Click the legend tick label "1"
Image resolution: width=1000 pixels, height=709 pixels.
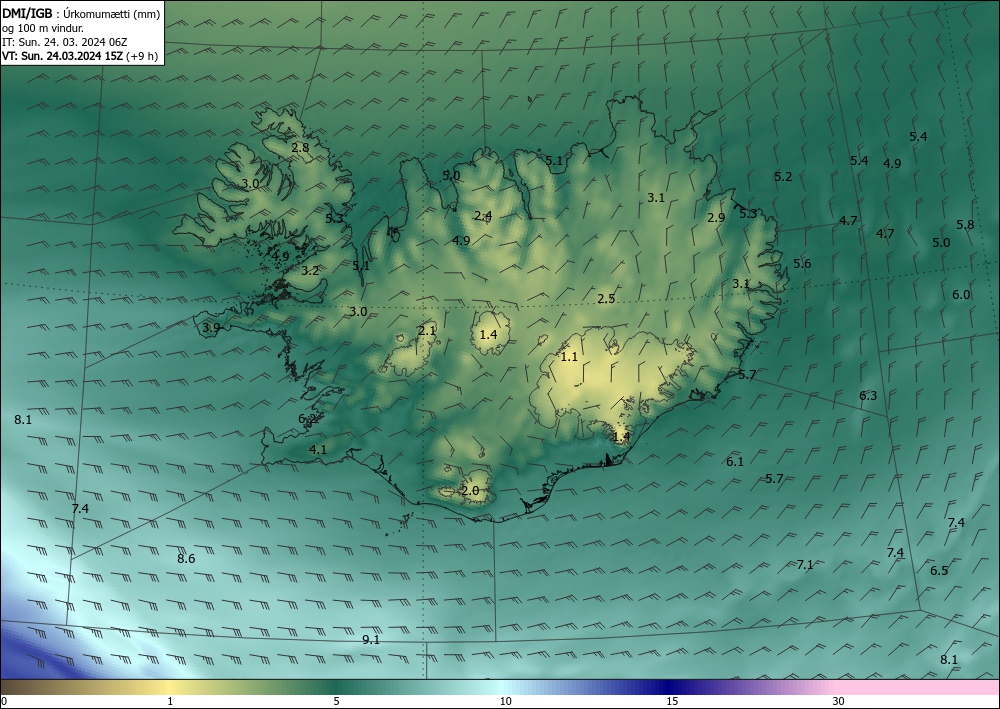[170, 701]
